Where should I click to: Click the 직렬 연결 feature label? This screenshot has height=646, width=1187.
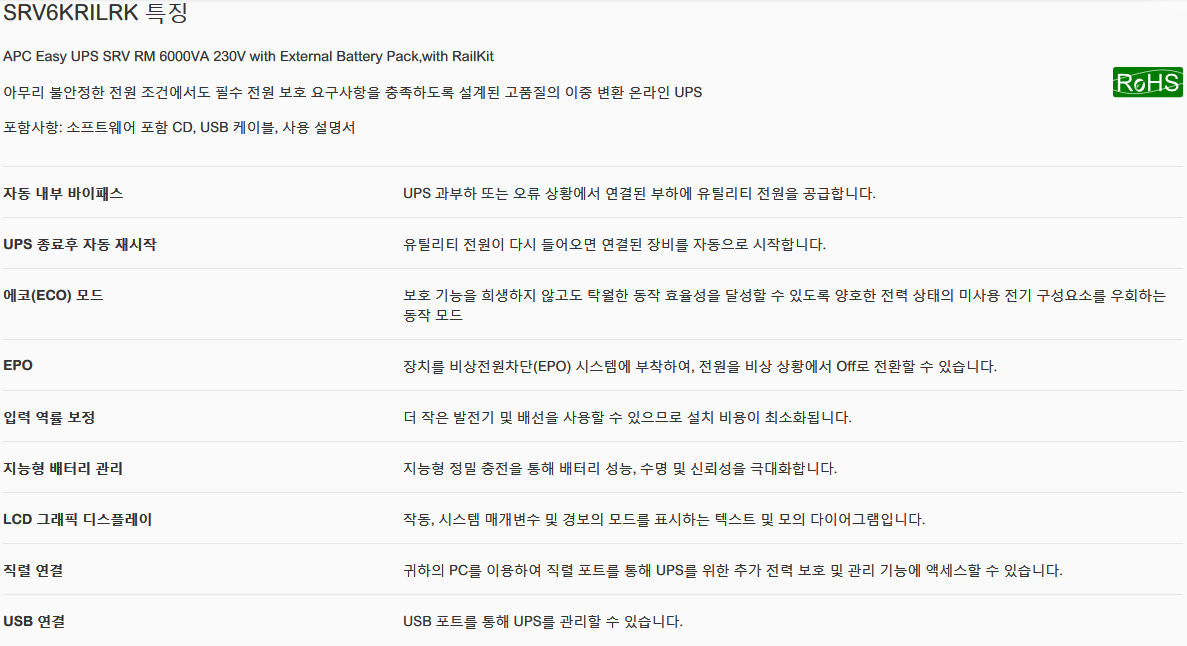(33, 570)
